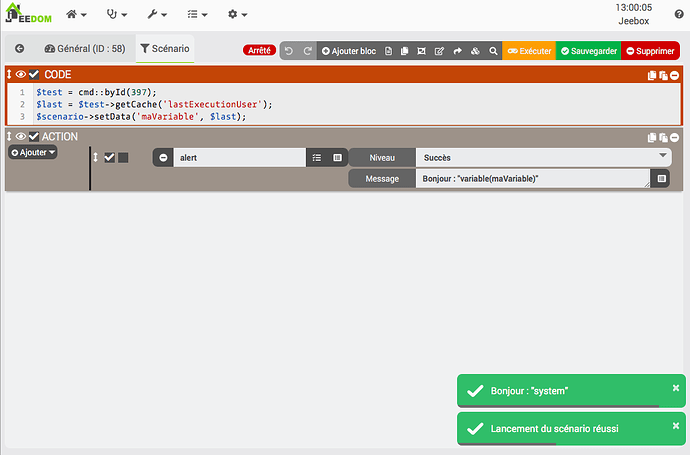Open the list Plugins menu

tap(197, 15)
